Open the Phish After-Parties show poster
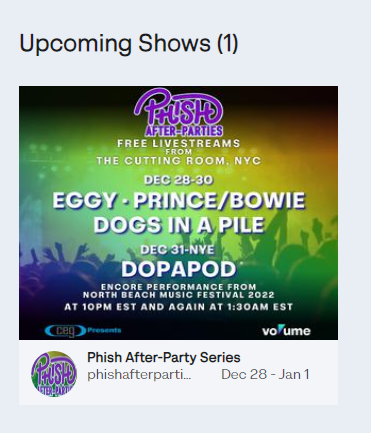The image size is (371, 433). click(178, 213)
